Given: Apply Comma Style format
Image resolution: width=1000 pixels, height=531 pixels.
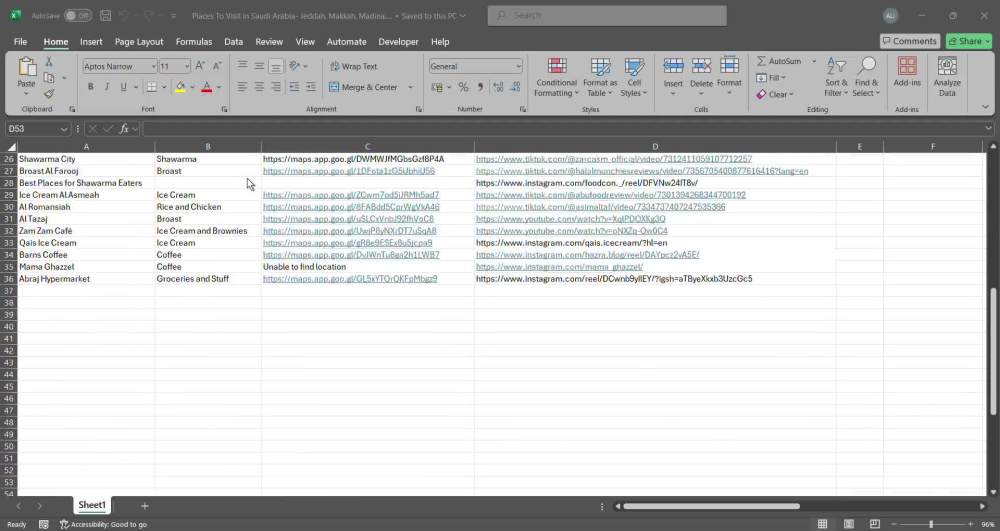Looking at the screenshot, I should tap(480, 87).
